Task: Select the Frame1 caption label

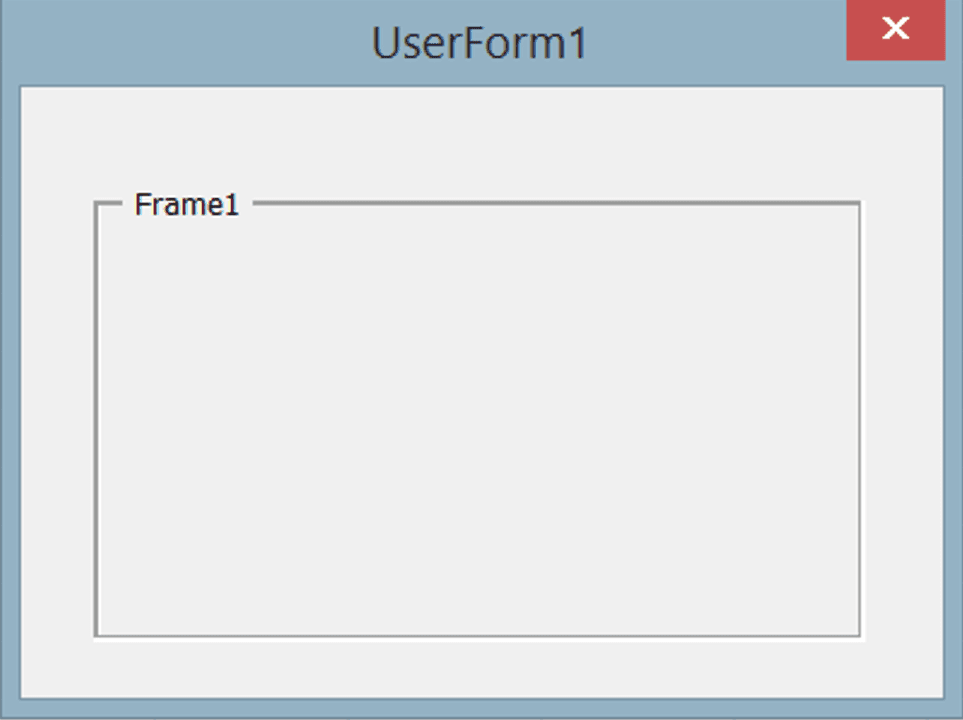Action: [x=187, y=205]
